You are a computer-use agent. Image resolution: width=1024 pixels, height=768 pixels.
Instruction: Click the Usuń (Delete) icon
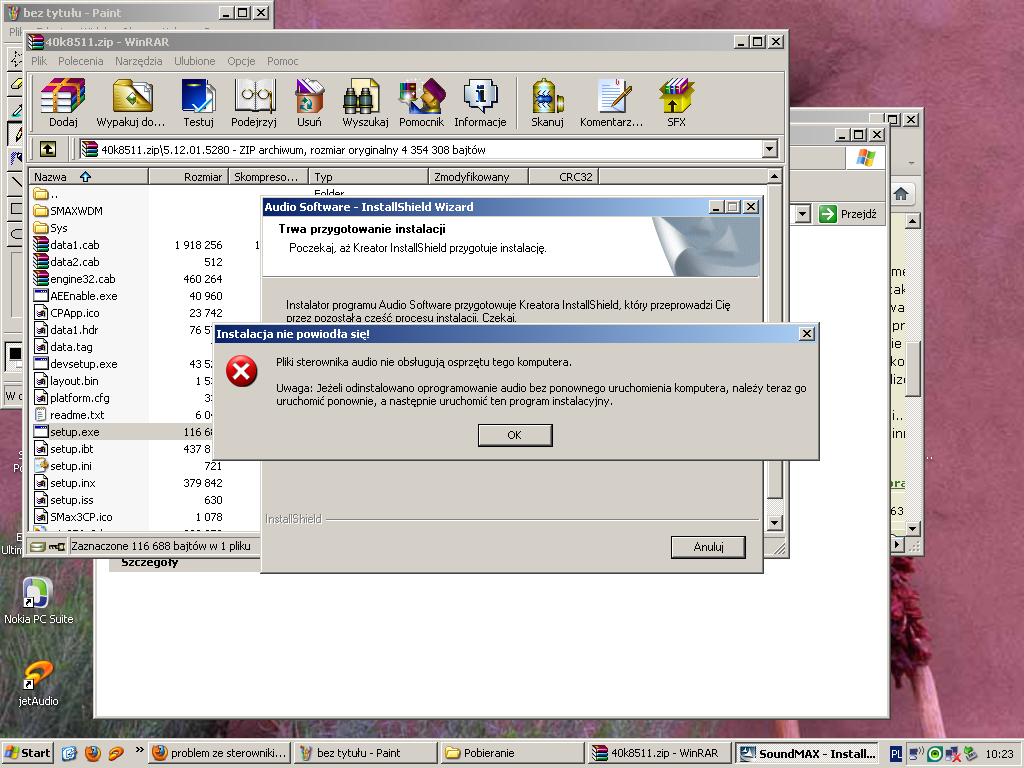[x=309, y=103]
